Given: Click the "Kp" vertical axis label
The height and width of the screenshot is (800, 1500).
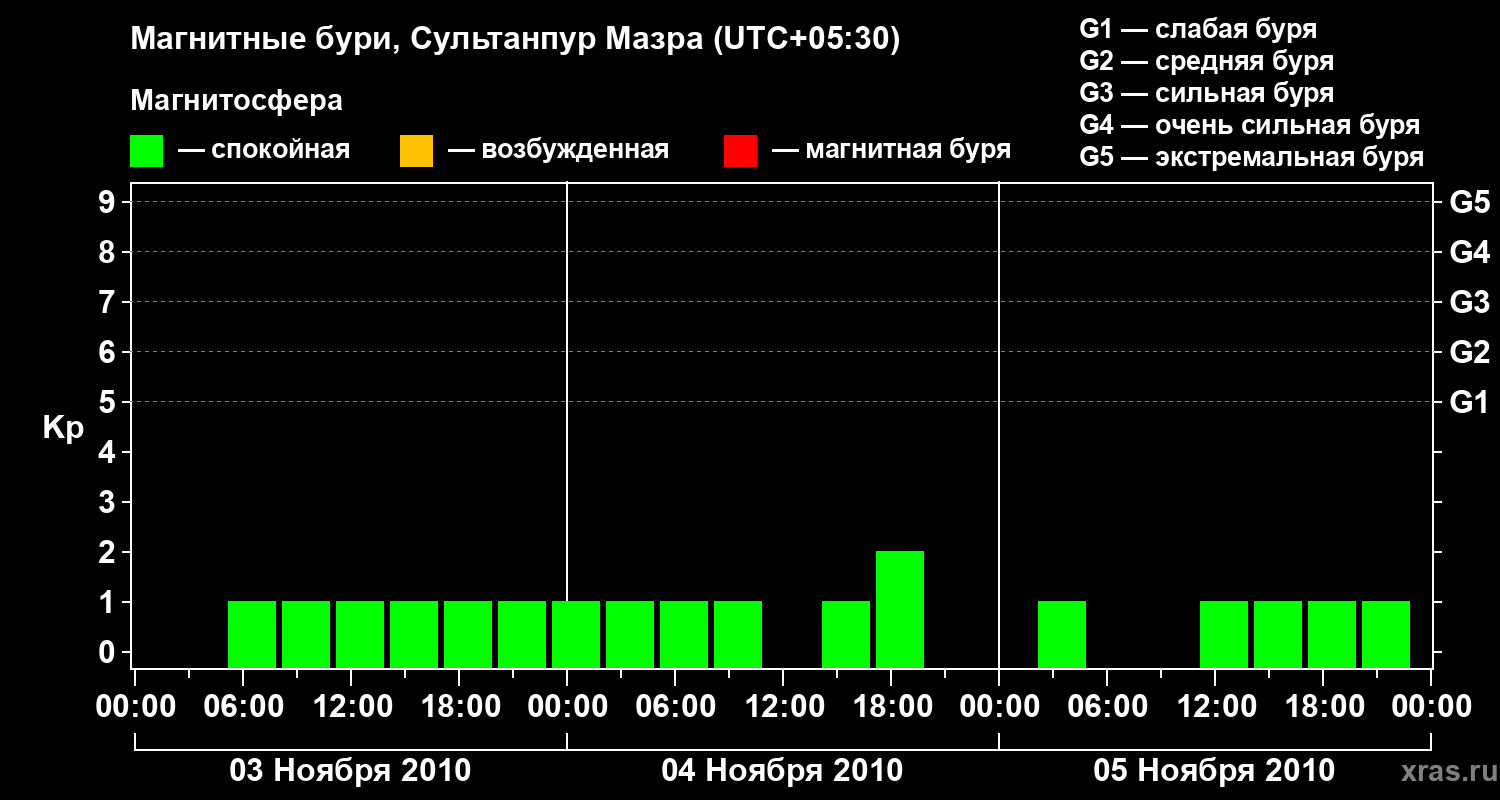Looking at the screenshot, I should pyautogui.click(x=64, y=428).
